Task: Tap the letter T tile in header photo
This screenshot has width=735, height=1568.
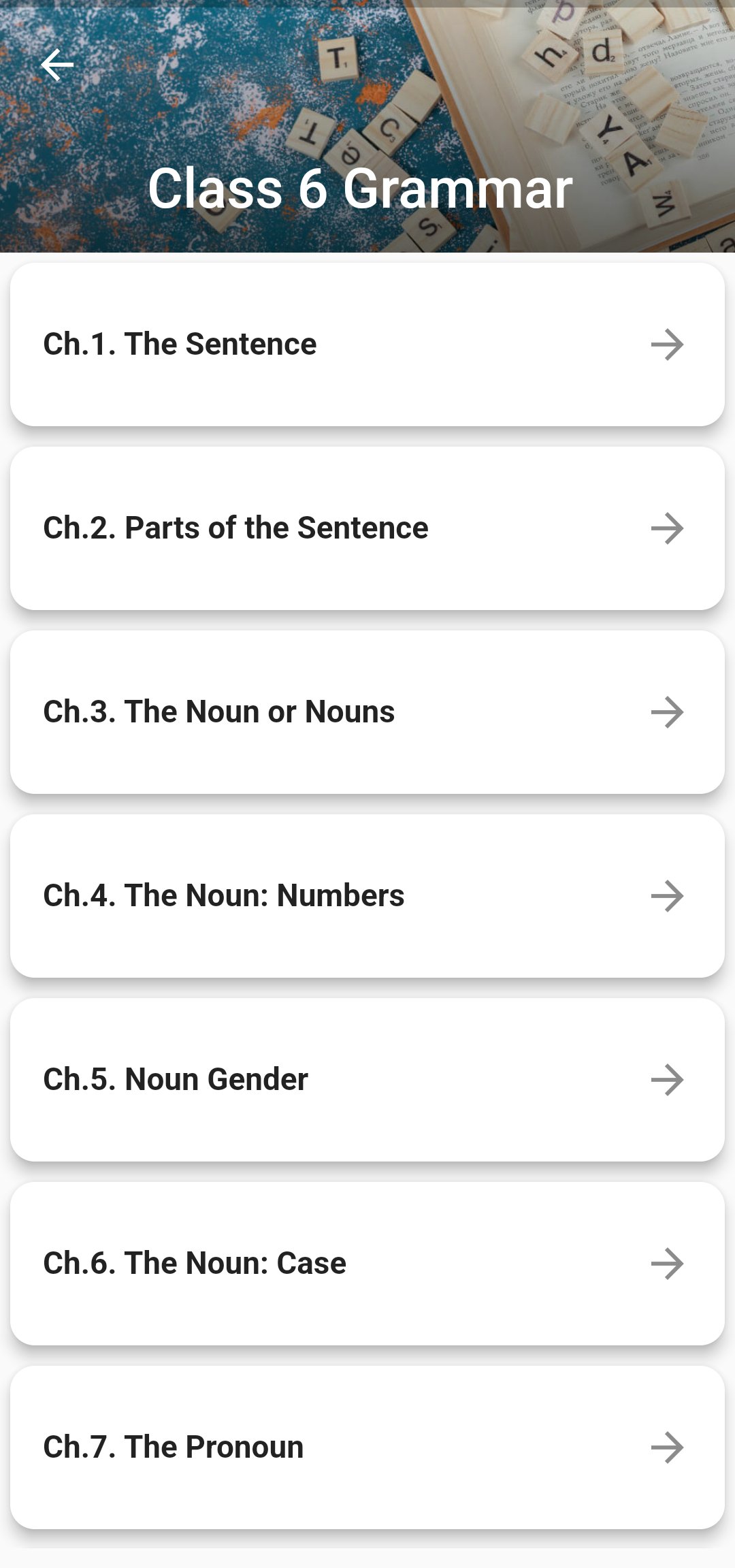Action: point(338,59)
